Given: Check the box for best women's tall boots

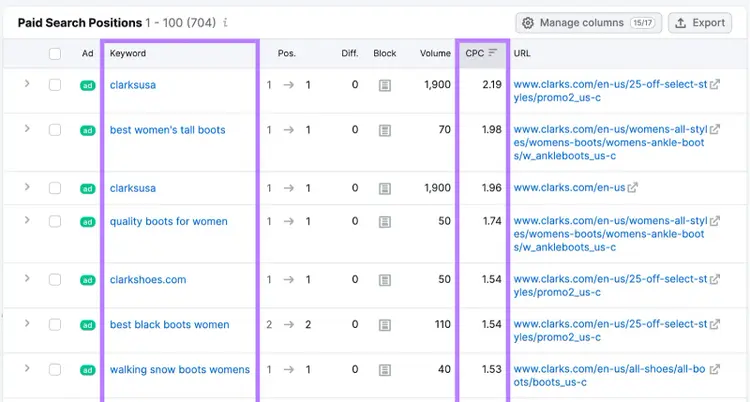Looking at the screenshot, I should [x=55, y=130].
